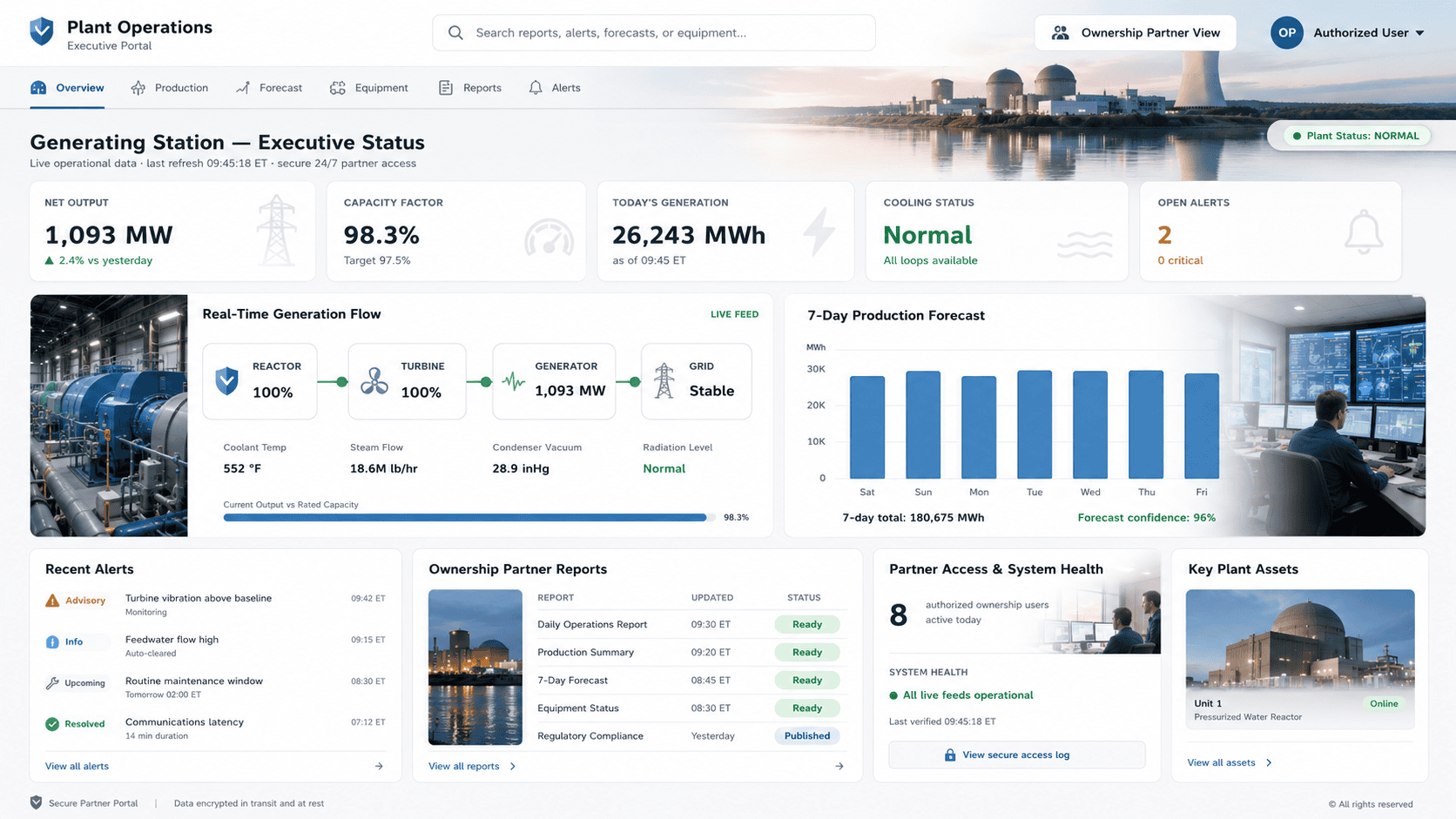Open the Authorized User dropdown menu
This screenshot has height=819, width=1456.
click(x=1349, y=33)
